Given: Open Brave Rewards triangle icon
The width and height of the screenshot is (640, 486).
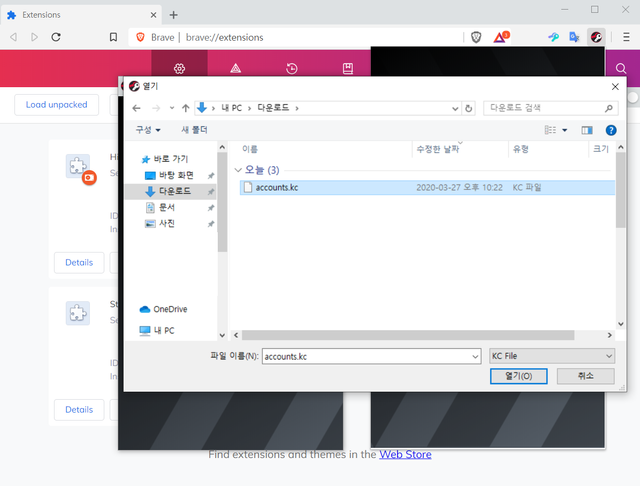Looking at the screenshot, I should (501, 37).
